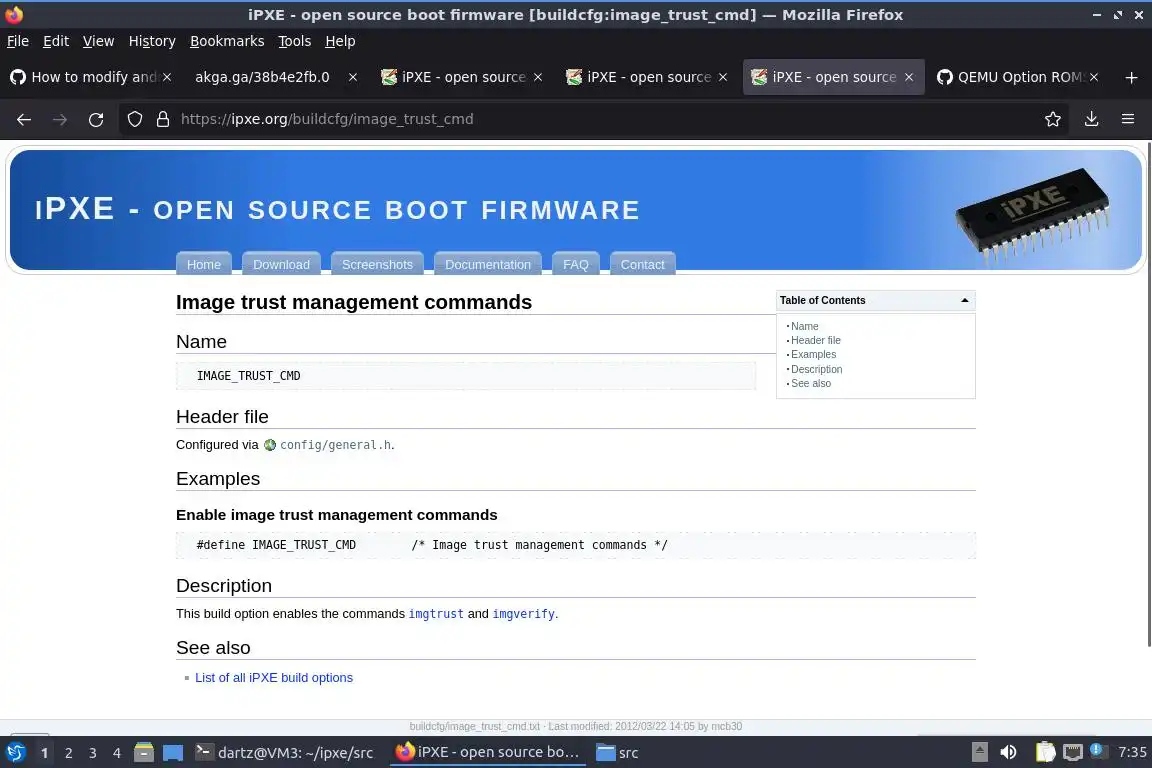Click the show desktop icon in taskbar
The width and height of the screenshot is (1152, 768).
[173, 753]
